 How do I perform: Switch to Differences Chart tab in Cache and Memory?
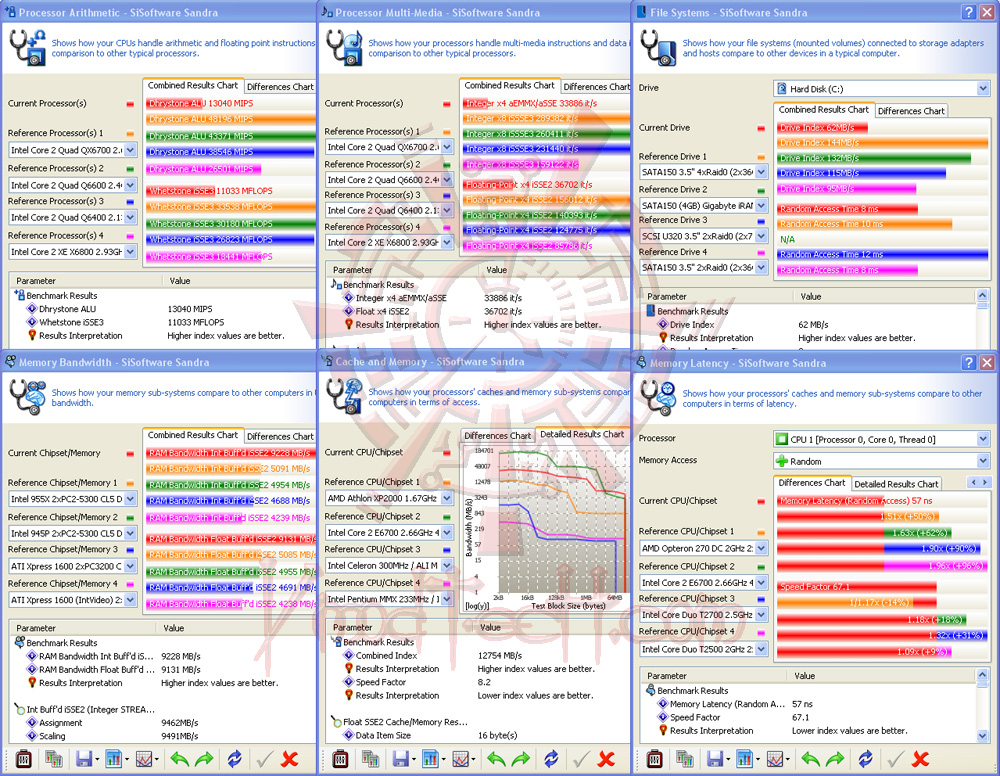tap(497, 436)
